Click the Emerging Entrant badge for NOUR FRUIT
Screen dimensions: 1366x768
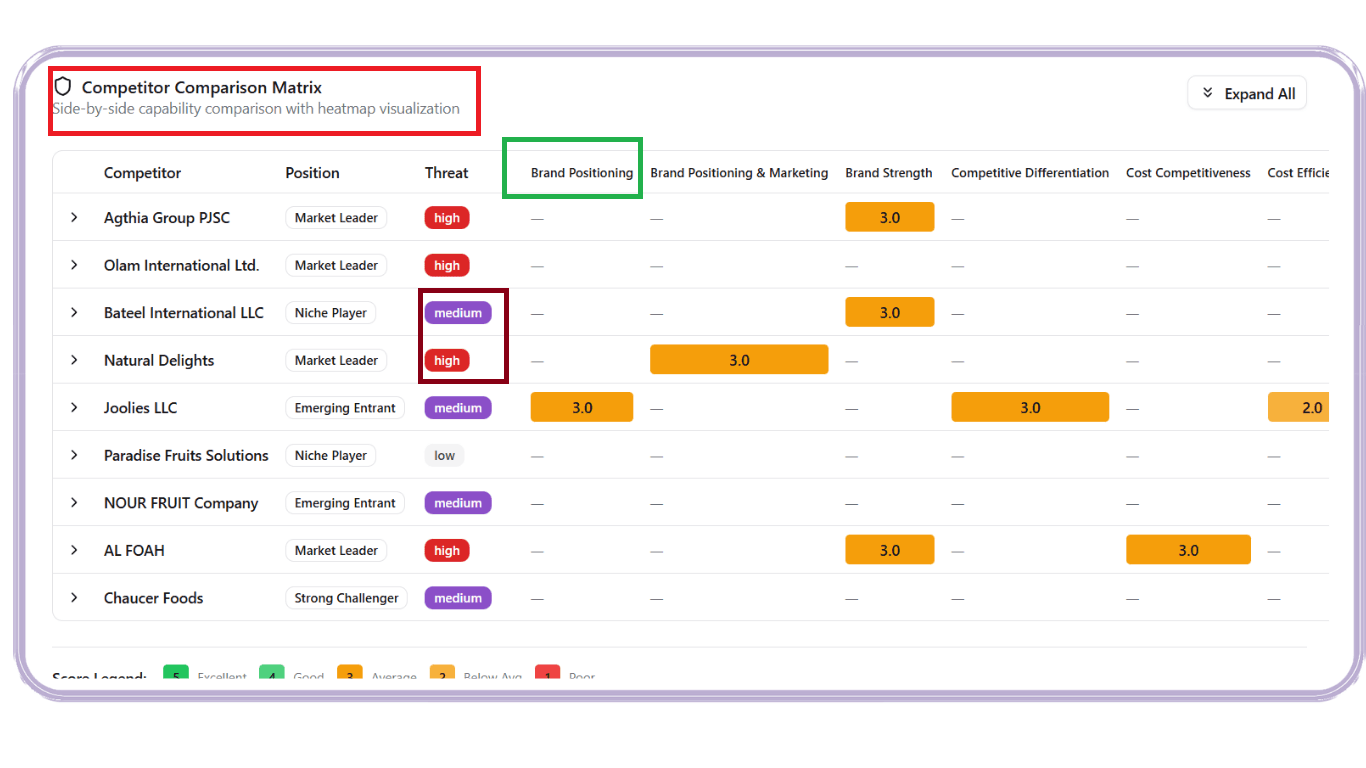345,503
